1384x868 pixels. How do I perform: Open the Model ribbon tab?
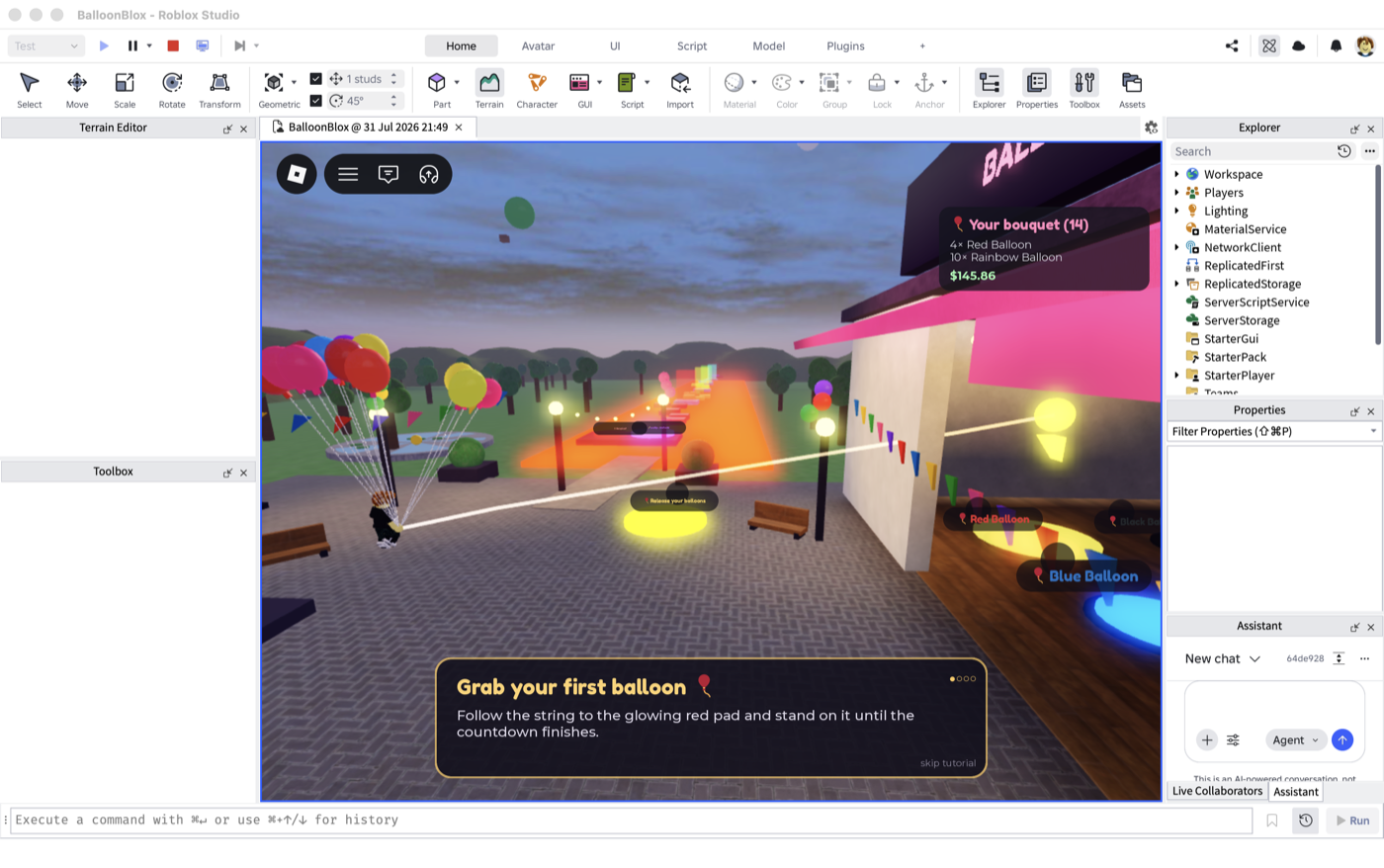(x=769, y=45)
